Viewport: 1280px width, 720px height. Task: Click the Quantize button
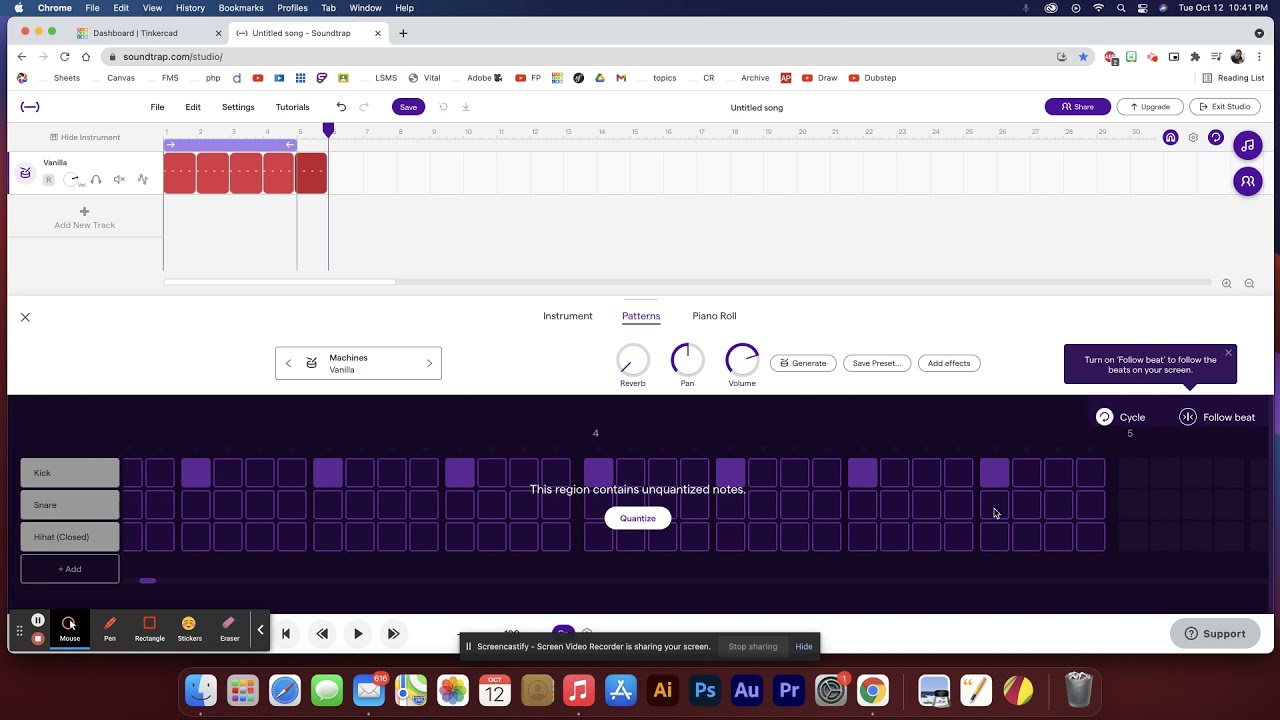click(x=638, y=518)
